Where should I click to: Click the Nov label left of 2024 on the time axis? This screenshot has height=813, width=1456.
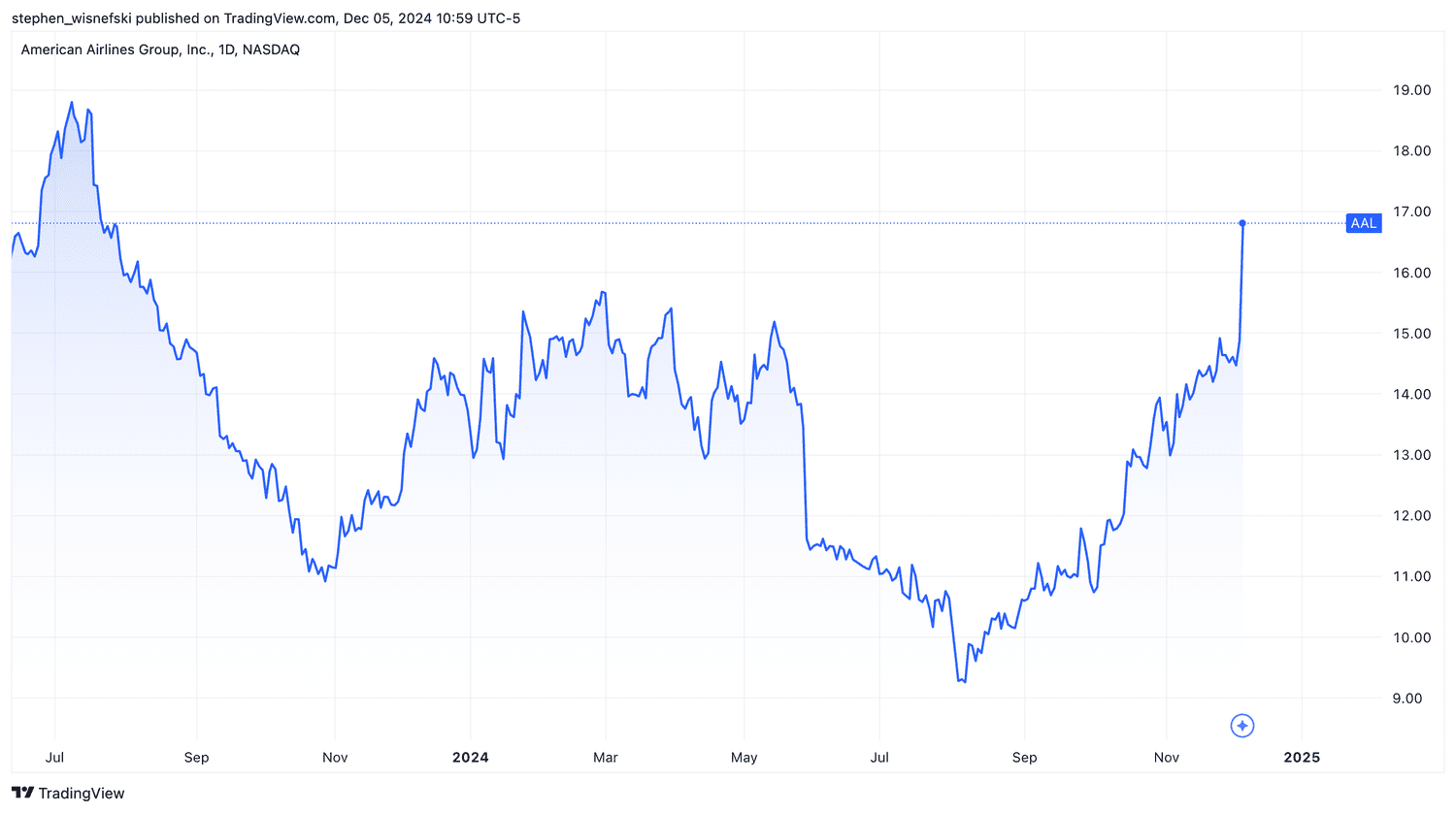tap(335, 757)
